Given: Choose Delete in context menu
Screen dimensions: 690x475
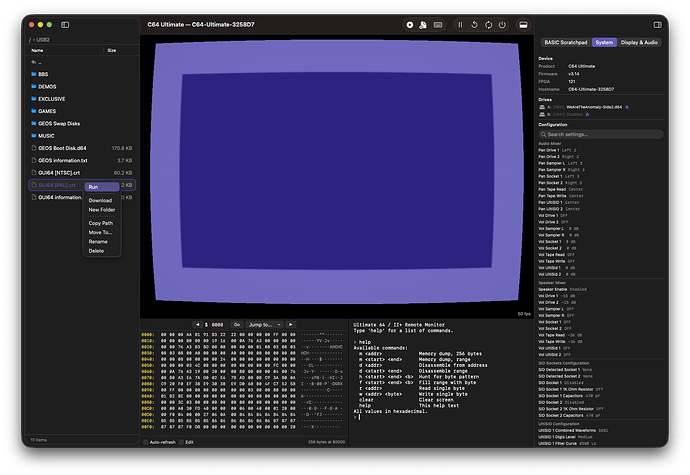Looking at the screenshot, I should point(102,251).
